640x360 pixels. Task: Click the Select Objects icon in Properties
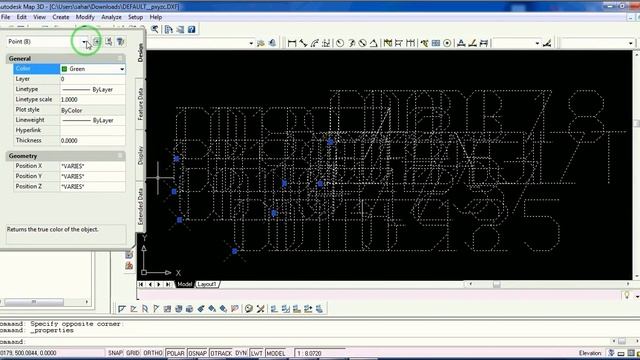[x=109, y=42]
